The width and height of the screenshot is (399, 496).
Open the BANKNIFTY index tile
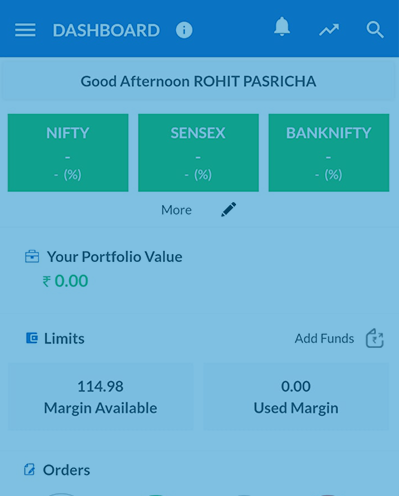[329, 153]
